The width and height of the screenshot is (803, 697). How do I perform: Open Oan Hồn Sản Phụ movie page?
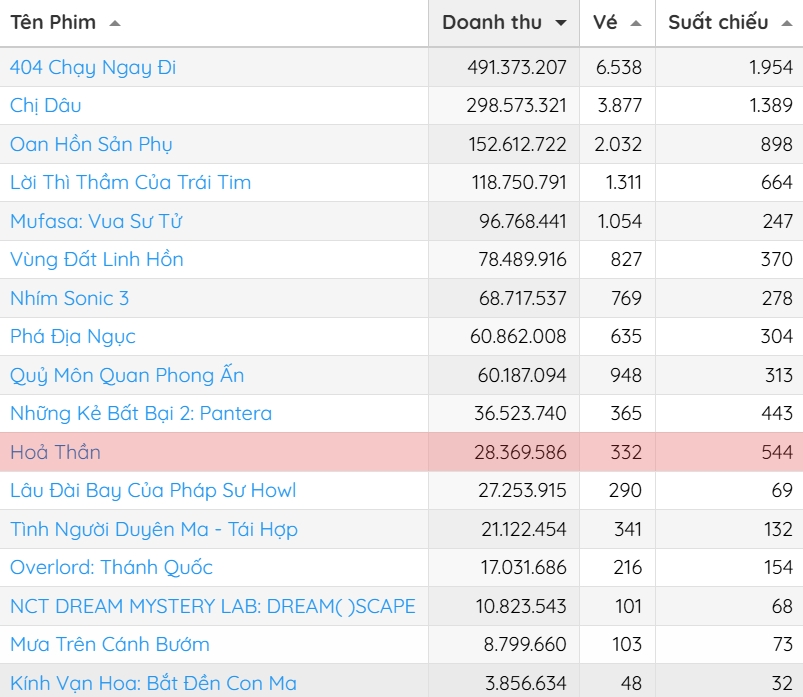click(x=91, y=144)
